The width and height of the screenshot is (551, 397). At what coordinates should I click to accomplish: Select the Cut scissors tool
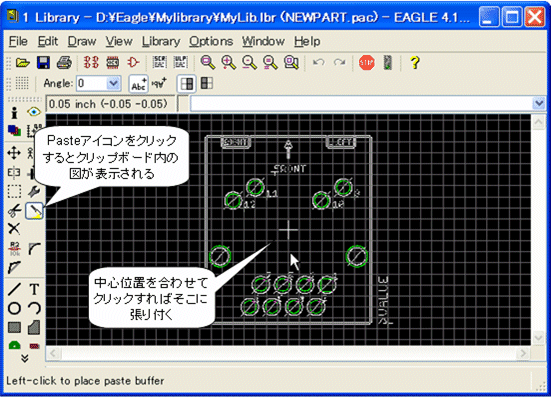point(14,211)
